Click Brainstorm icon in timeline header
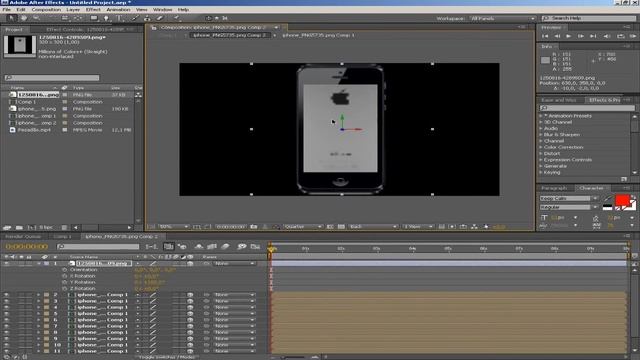The image size is (640, 360). [x=242, y=247]
